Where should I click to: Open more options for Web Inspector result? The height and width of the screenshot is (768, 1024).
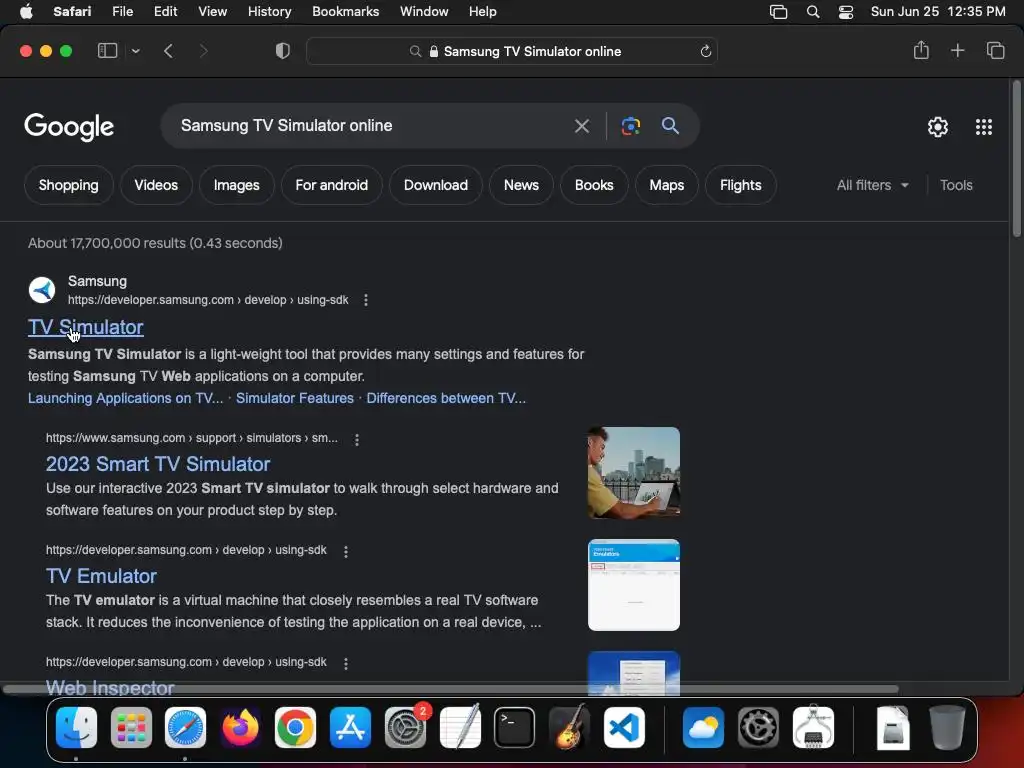point(345,663)
